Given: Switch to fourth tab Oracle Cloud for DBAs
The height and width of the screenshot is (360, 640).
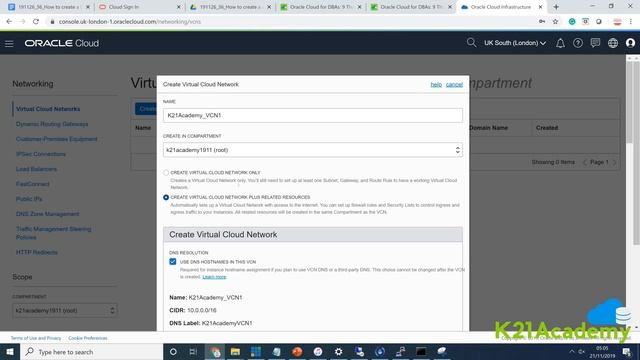Looking at the screenshot, I should point(320,7).
